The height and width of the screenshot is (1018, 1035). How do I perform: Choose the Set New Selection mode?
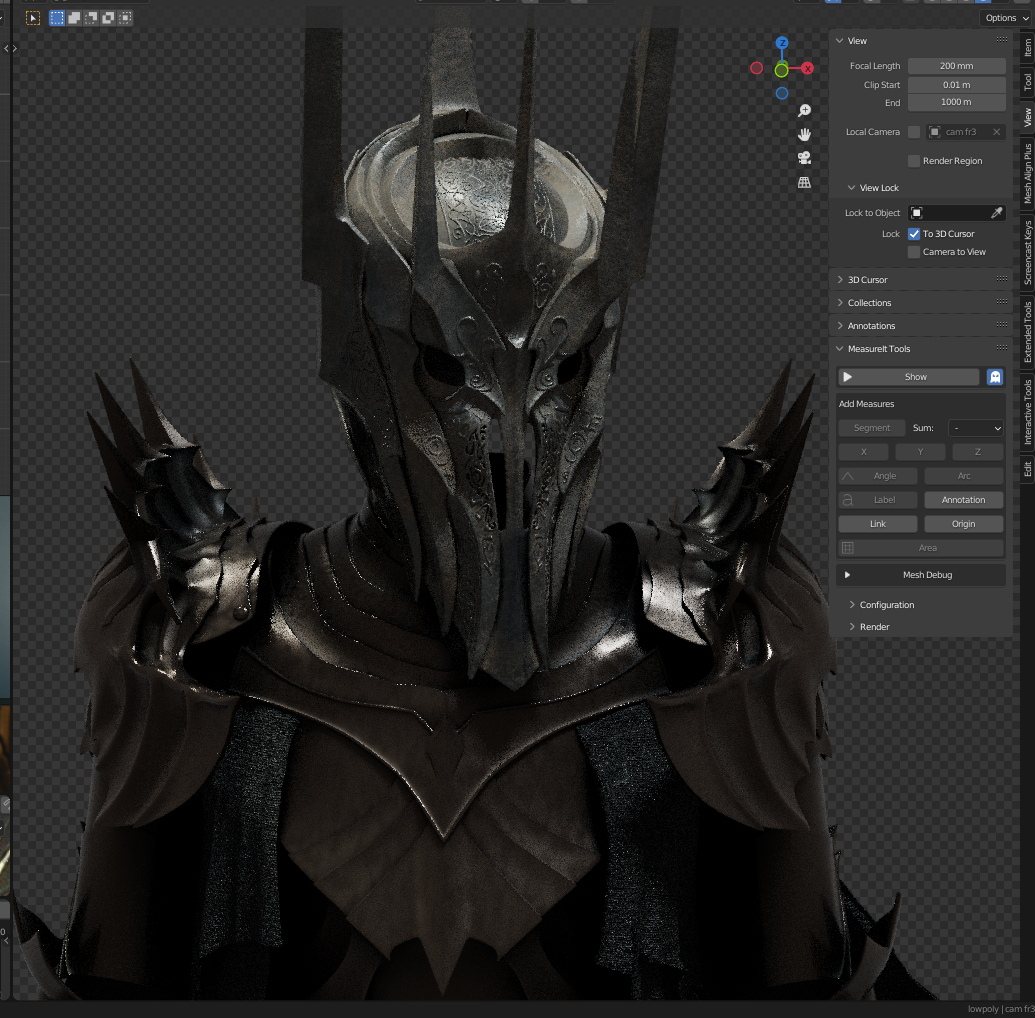click(57, 18)
